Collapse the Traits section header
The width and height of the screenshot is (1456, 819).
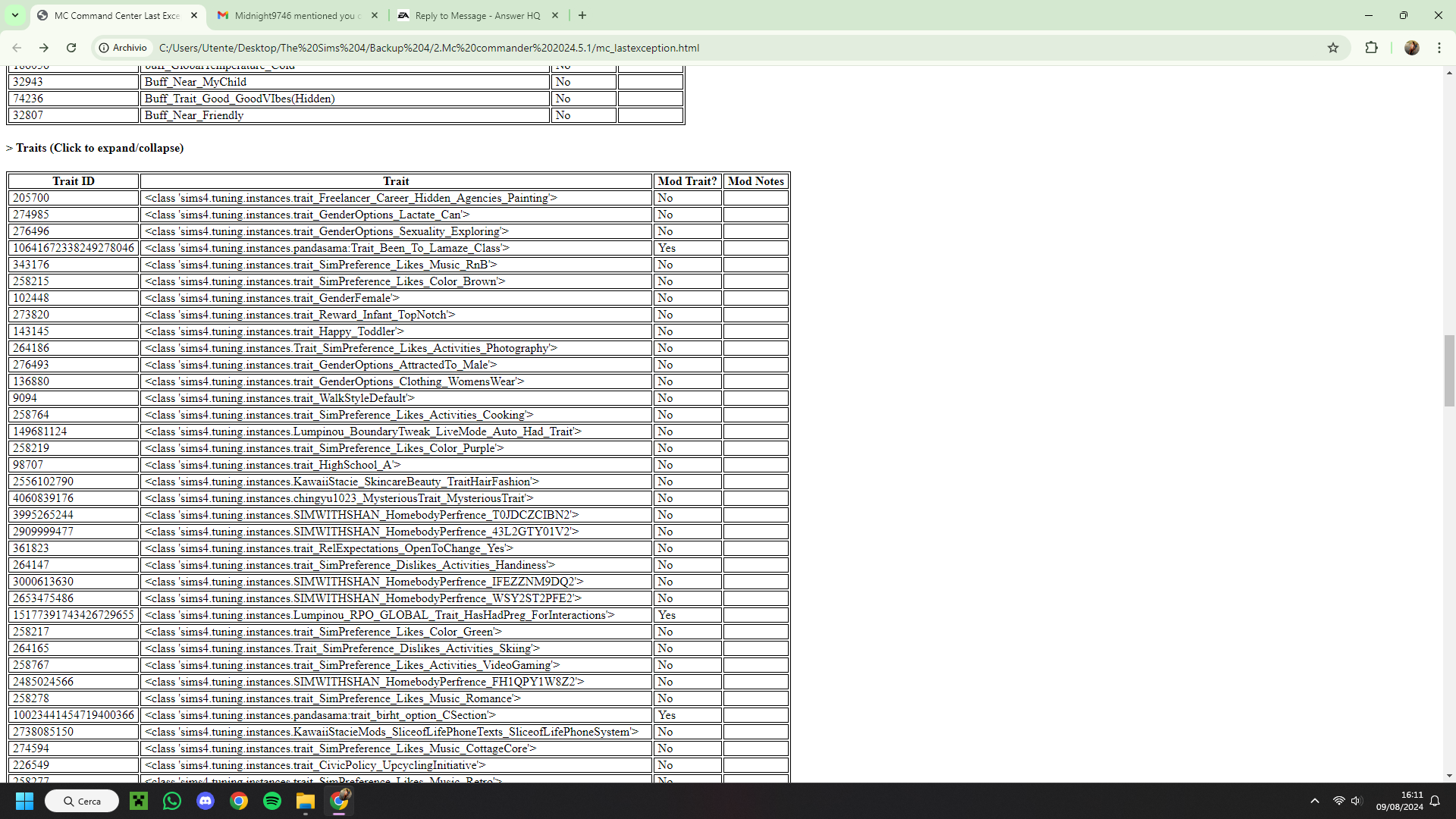click(x=95, y=148)
